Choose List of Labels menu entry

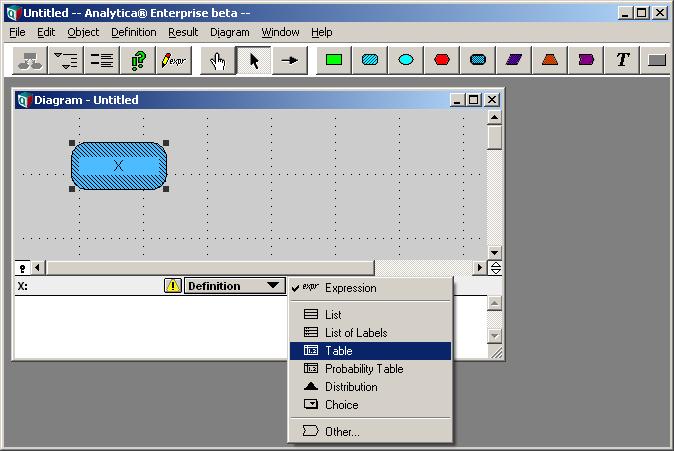tap(371, 333)
